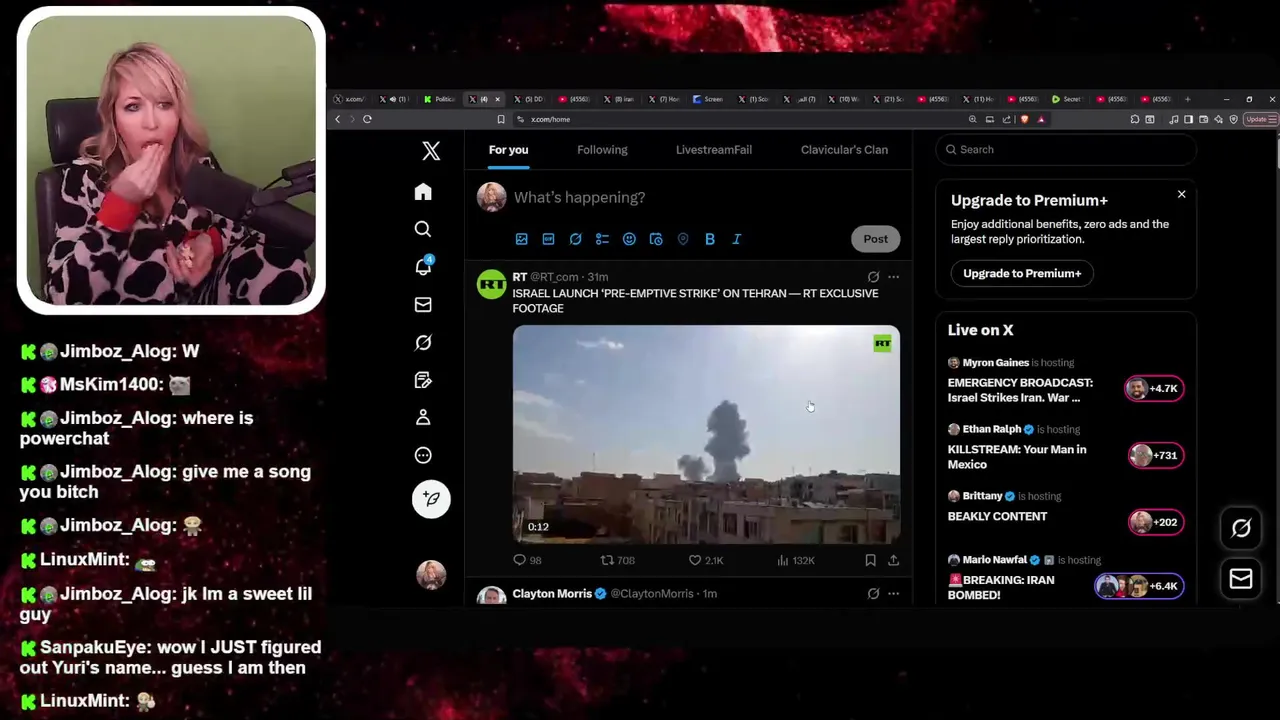Switch to the Screen browser tab
Viewport: 1280px width, 720px height.
(708, 99)
